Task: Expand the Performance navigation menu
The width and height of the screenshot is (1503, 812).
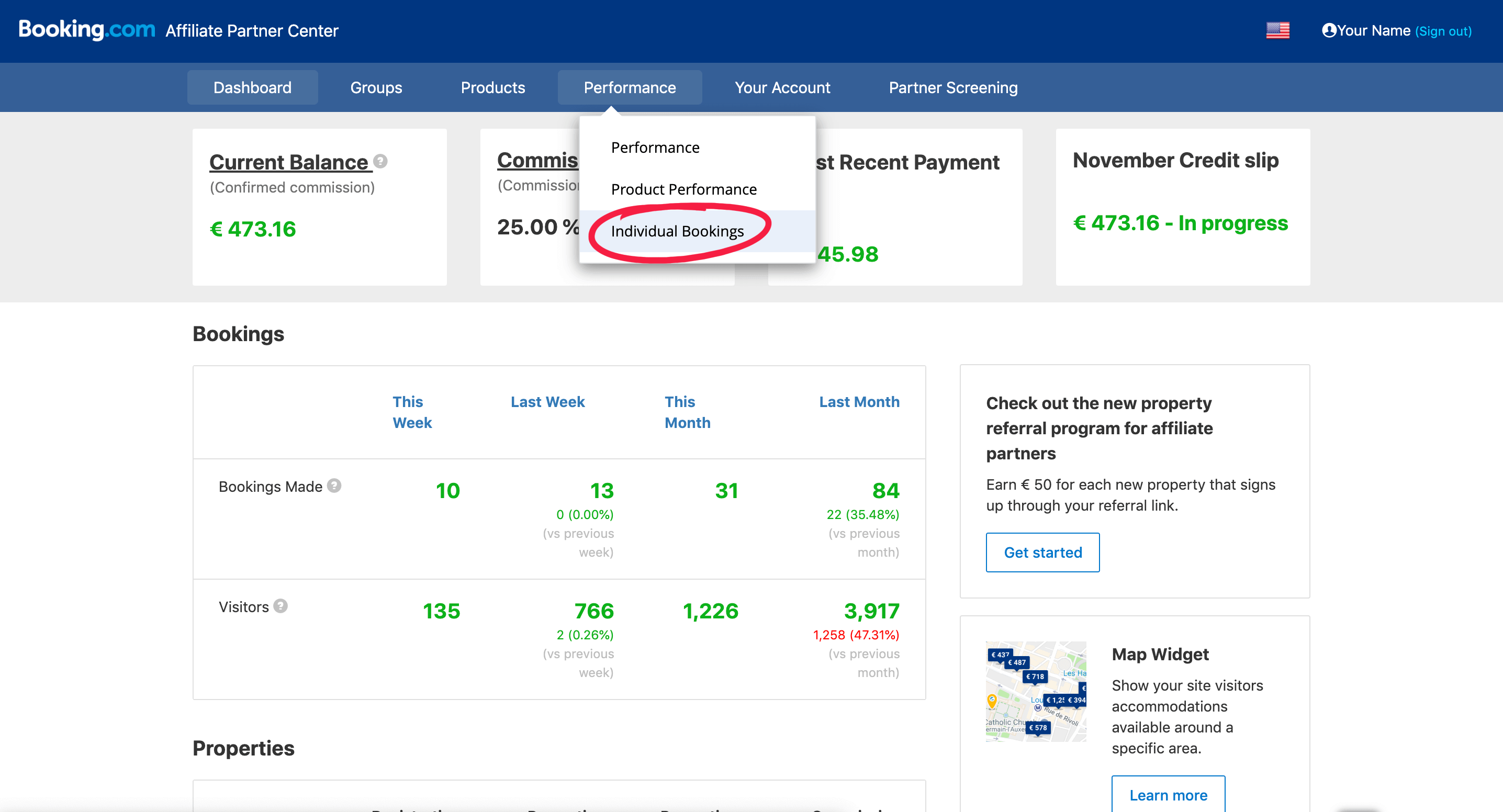Action: point(630,87)
